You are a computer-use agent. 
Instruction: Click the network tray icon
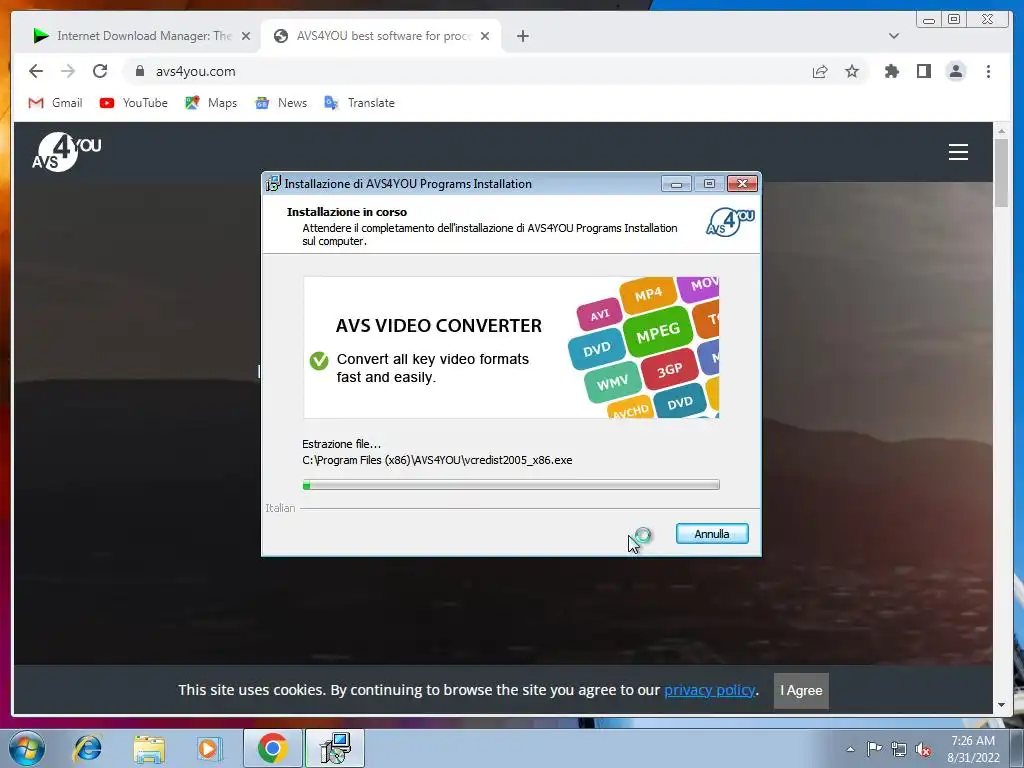tap(899, 749)
